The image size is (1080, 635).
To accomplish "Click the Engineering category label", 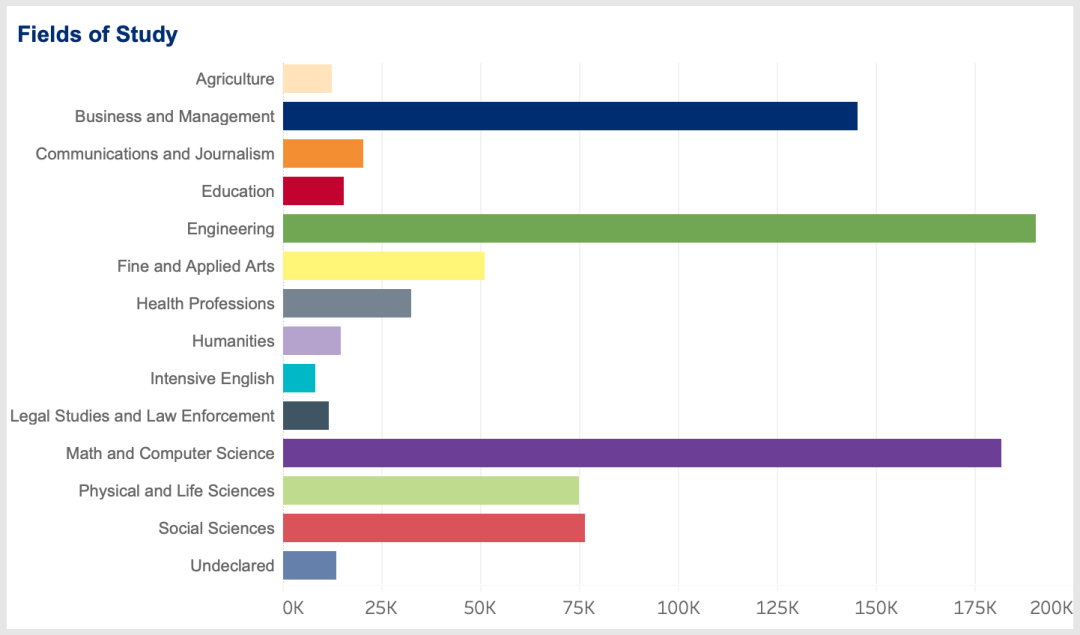I will [x=231, y=229].
